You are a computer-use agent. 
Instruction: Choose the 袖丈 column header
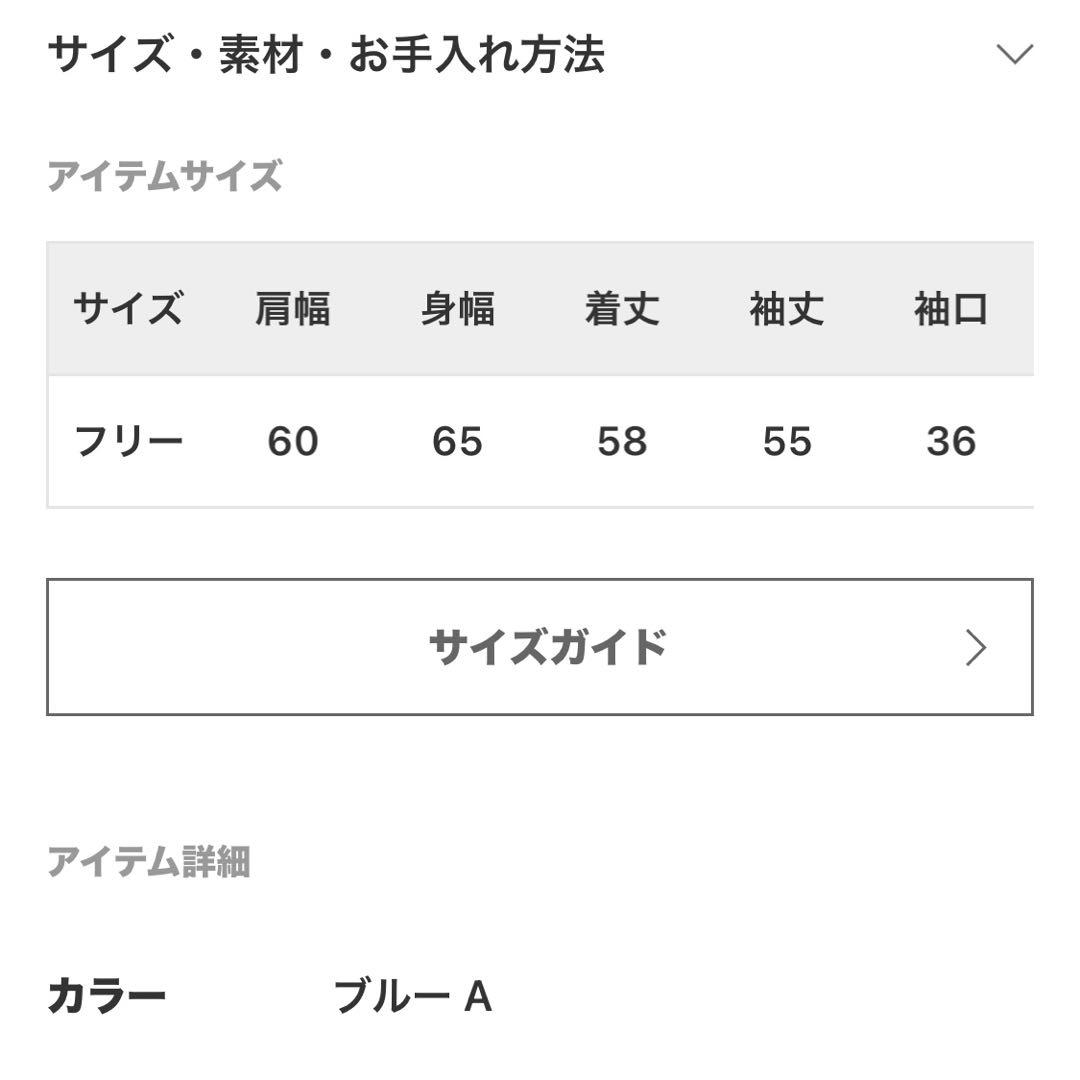(x=787, y=309)
